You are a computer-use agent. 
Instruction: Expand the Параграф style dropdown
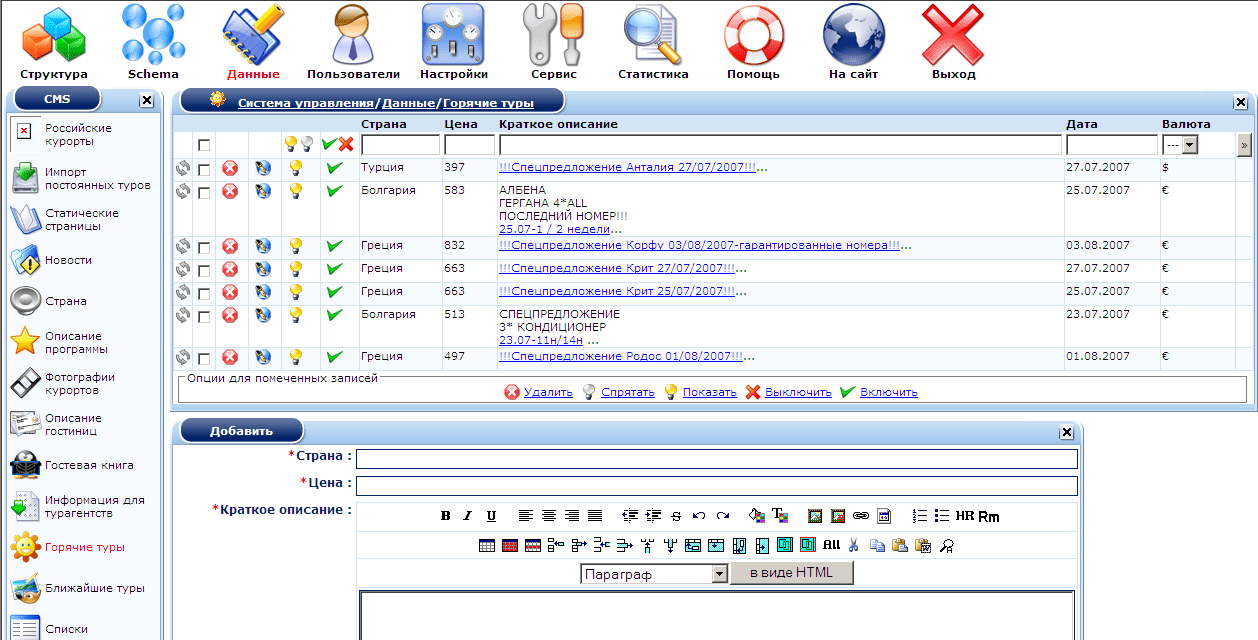coord(719,574)
